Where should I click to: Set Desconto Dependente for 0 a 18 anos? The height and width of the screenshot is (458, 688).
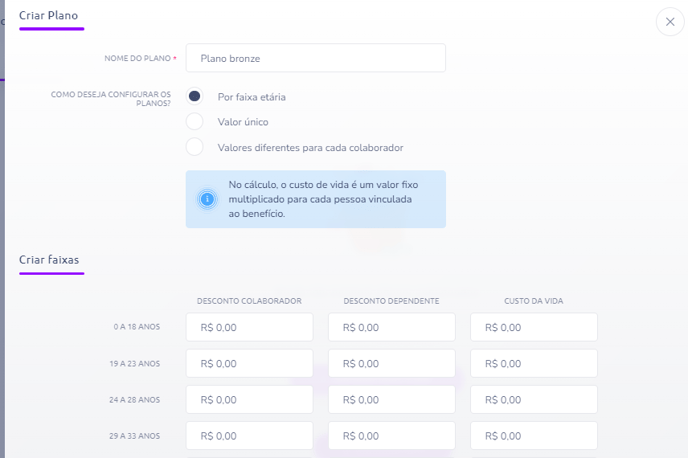(x=392, y=327)
